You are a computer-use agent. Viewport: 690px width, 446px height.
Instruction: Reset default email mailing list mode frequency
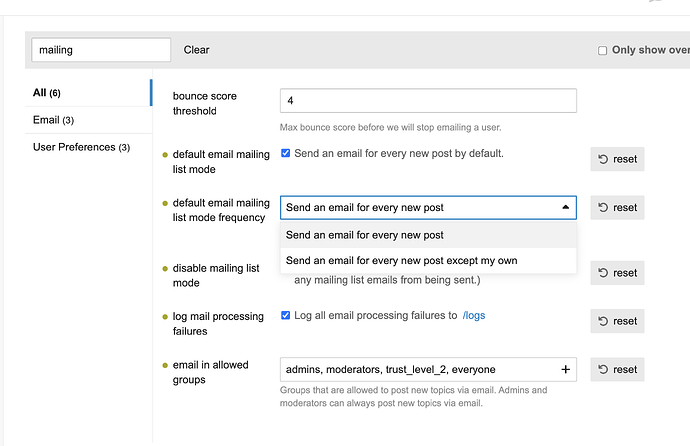point(617,208)
